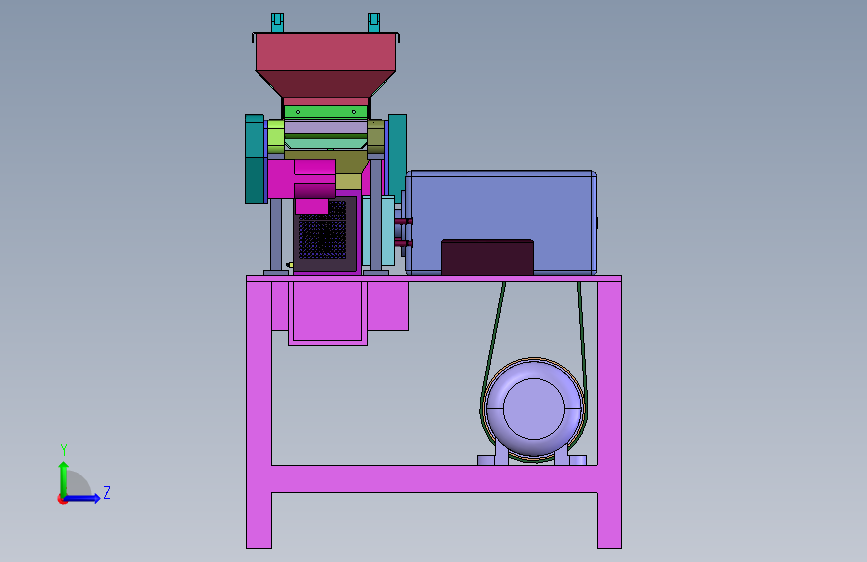This screenshot has width=867, height=562.
Task: Select the pink discharge chute under the tabletop
Action: [x=328, y=313]
